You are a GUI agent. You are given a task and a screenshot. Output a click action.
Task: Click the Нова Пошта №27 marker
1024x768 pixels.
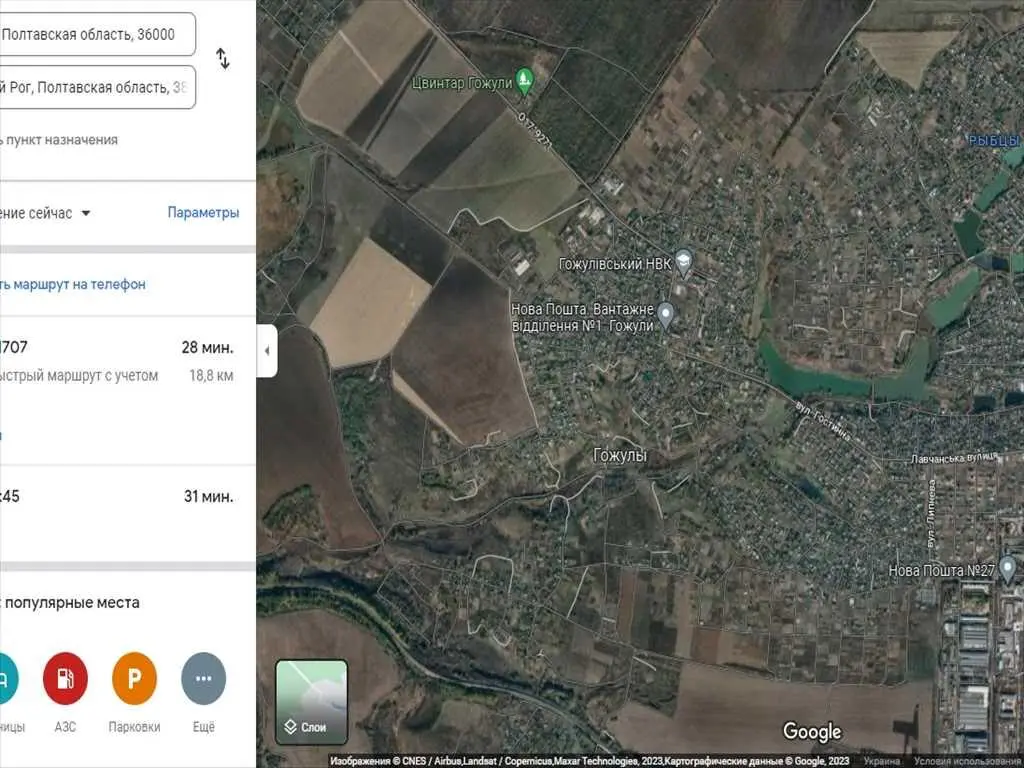pos(1008,571)
